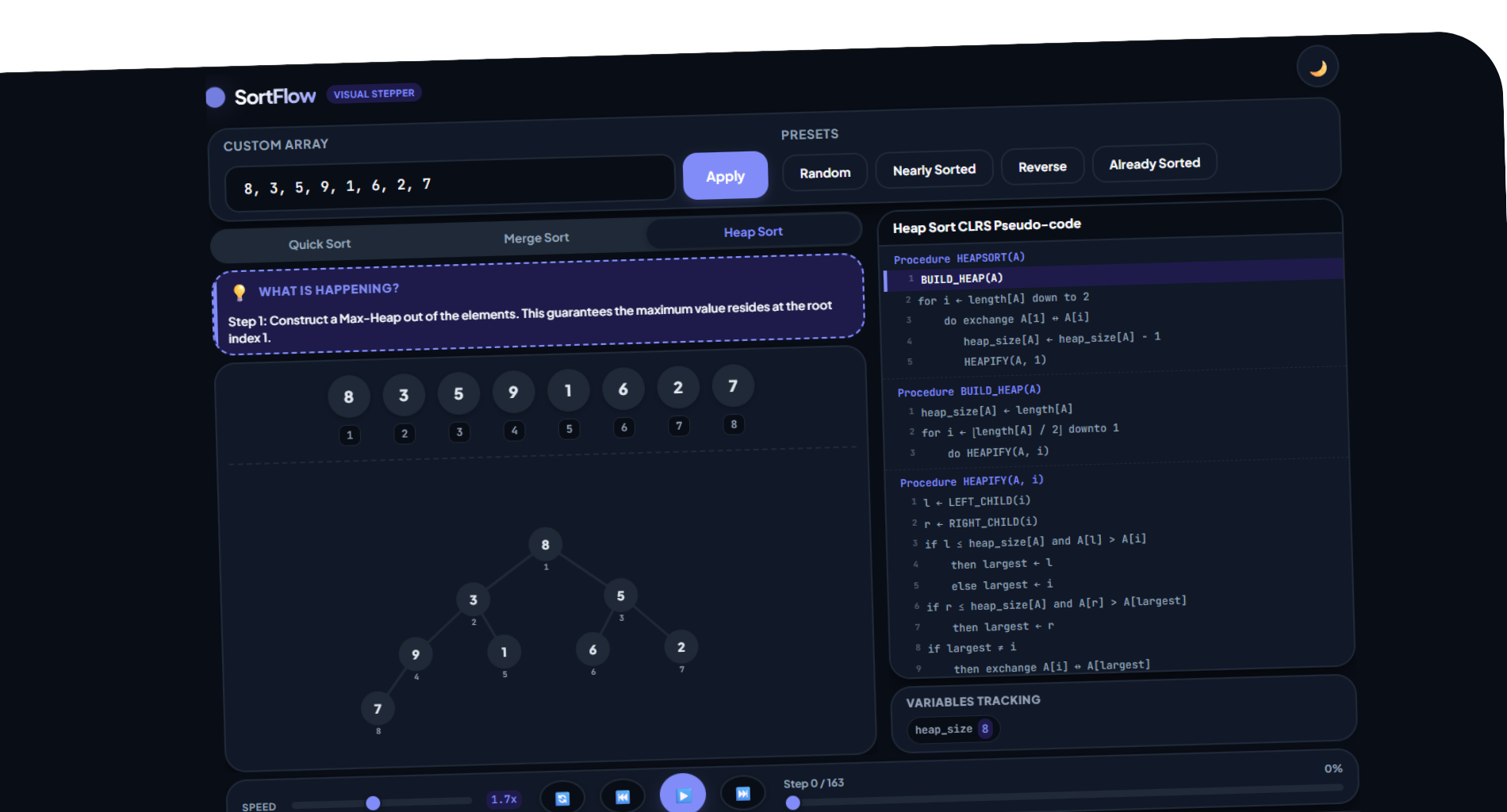Adjust the speed slider handle
The image size is (1507, 812).
pyautogui.click(x=373, y=803)
